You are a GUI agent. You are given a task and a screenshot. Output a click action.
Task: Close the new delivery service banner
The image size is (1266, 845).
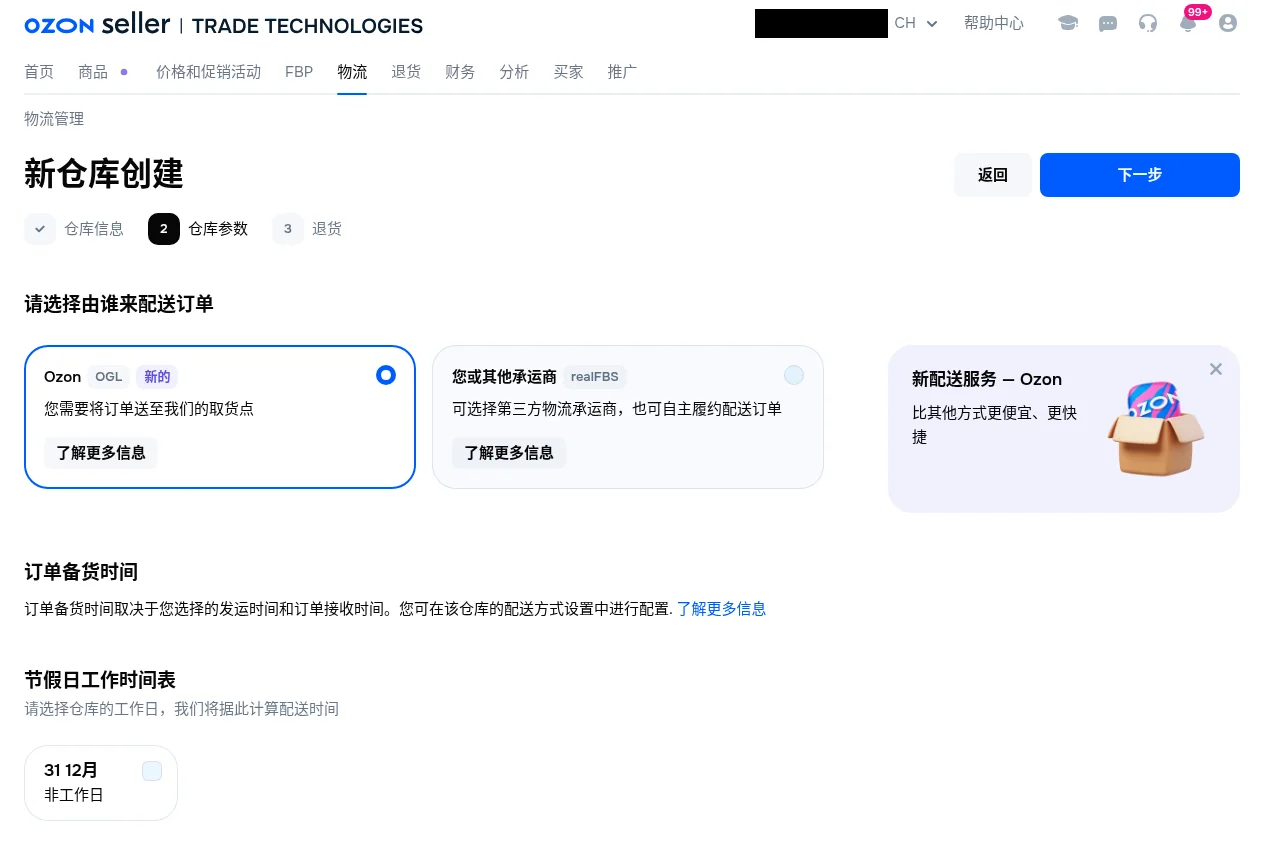1216,369
